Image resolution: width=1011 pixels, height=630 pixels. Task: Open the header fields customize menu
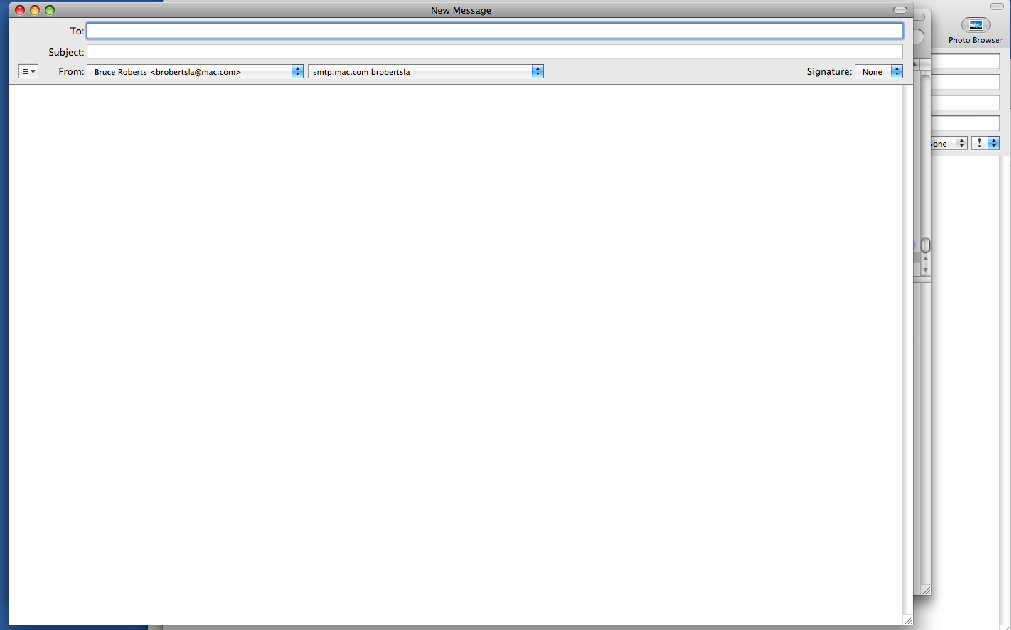[x=28, y=72]
